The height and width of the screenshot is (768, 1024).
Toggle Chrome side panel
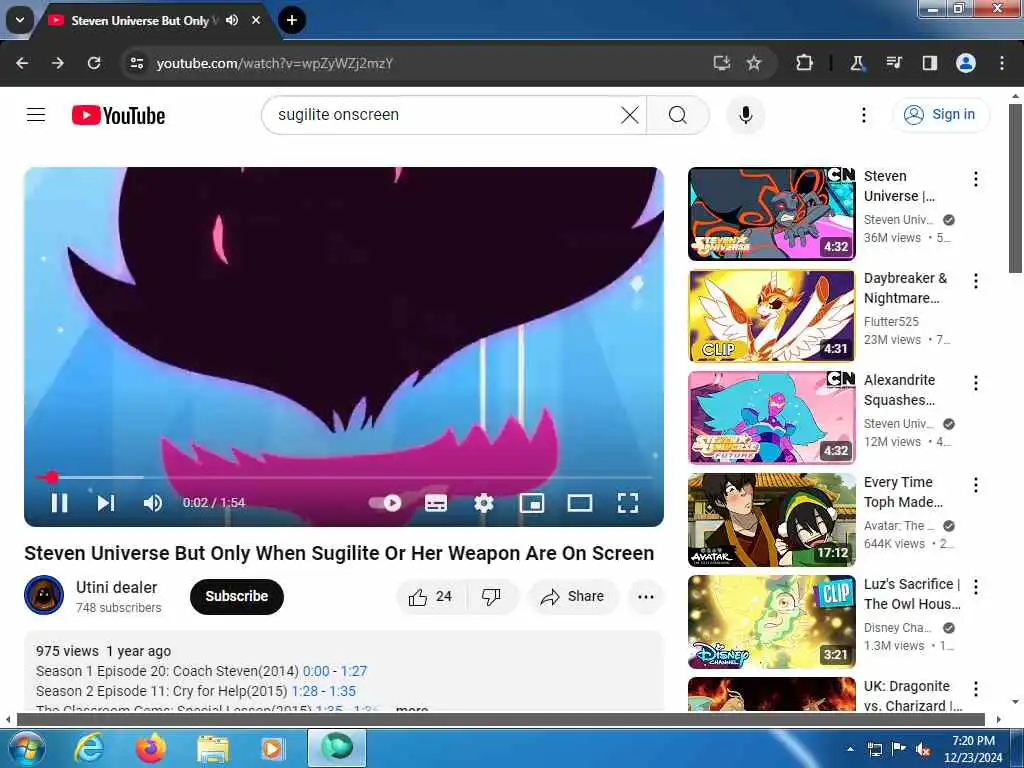[929, 63]
